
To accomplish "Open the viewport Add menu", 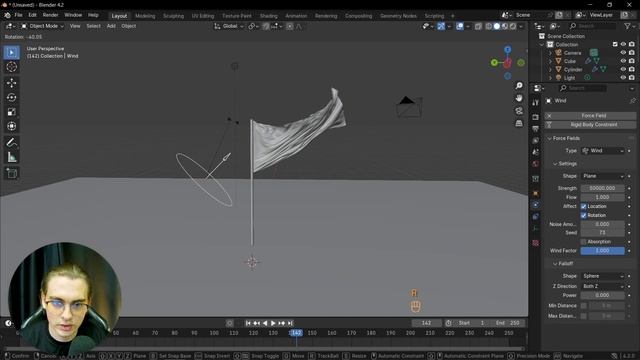I will (111, 26).
